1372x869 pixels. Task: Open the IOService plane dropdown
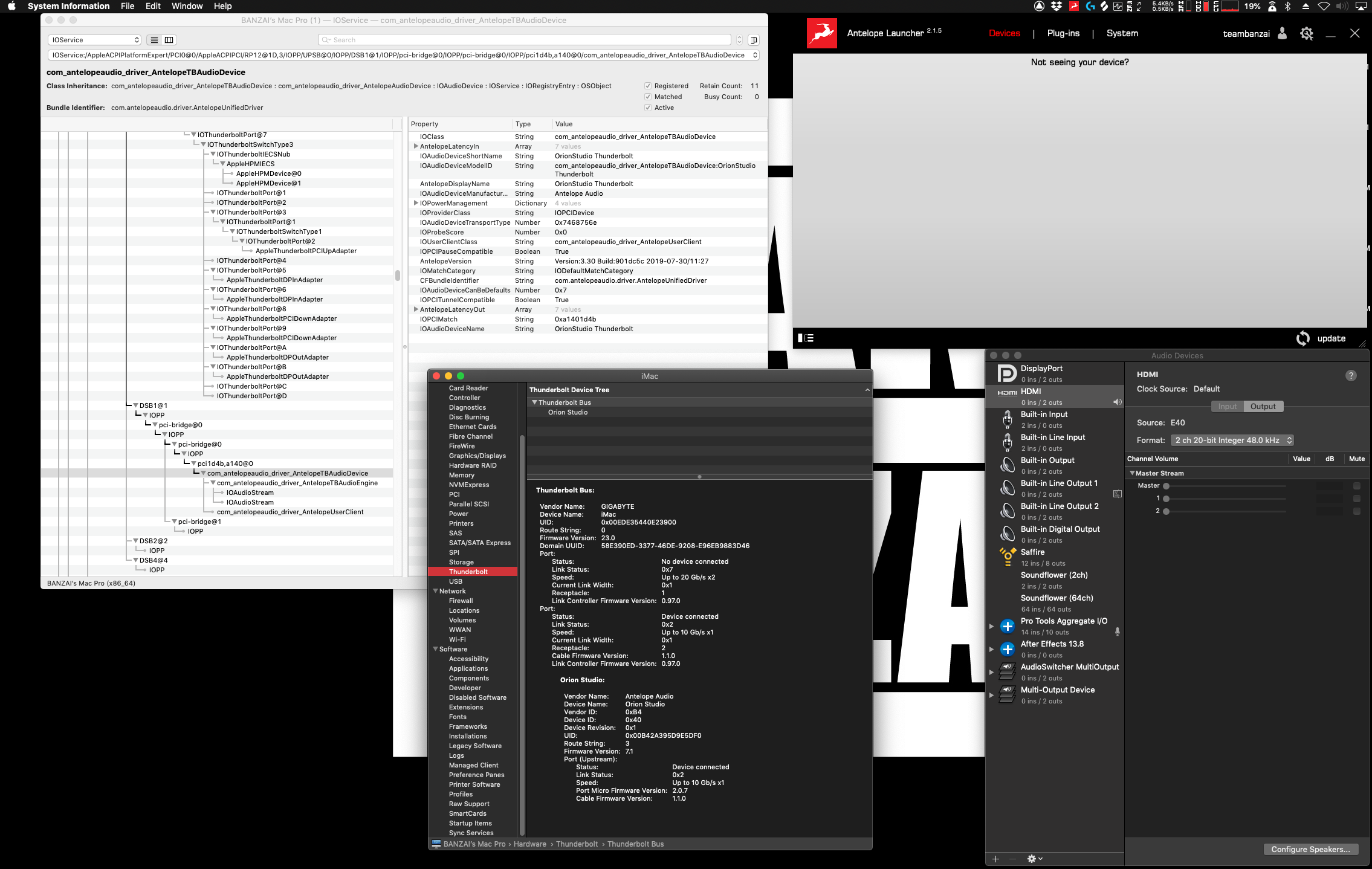(x=95, y=40)
